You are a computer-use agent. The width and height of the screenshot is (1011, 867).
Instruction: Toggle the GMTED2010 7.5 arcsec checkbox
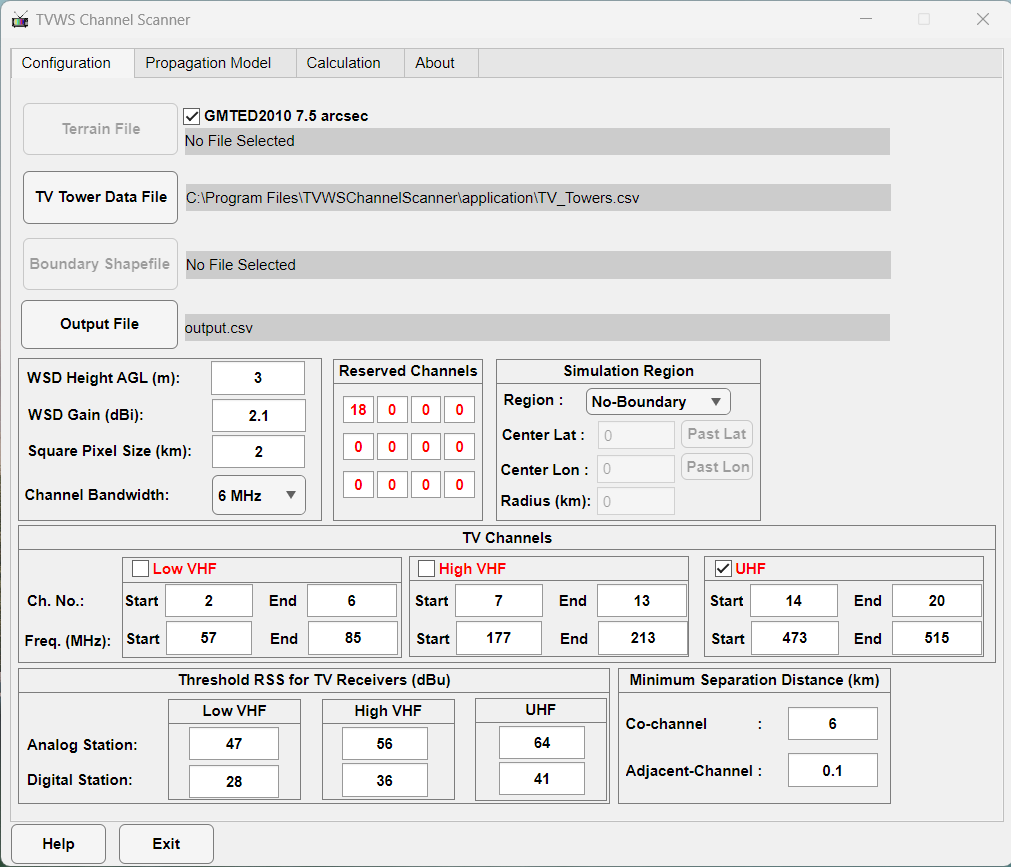pyautogui.click(x=193, y=116)
